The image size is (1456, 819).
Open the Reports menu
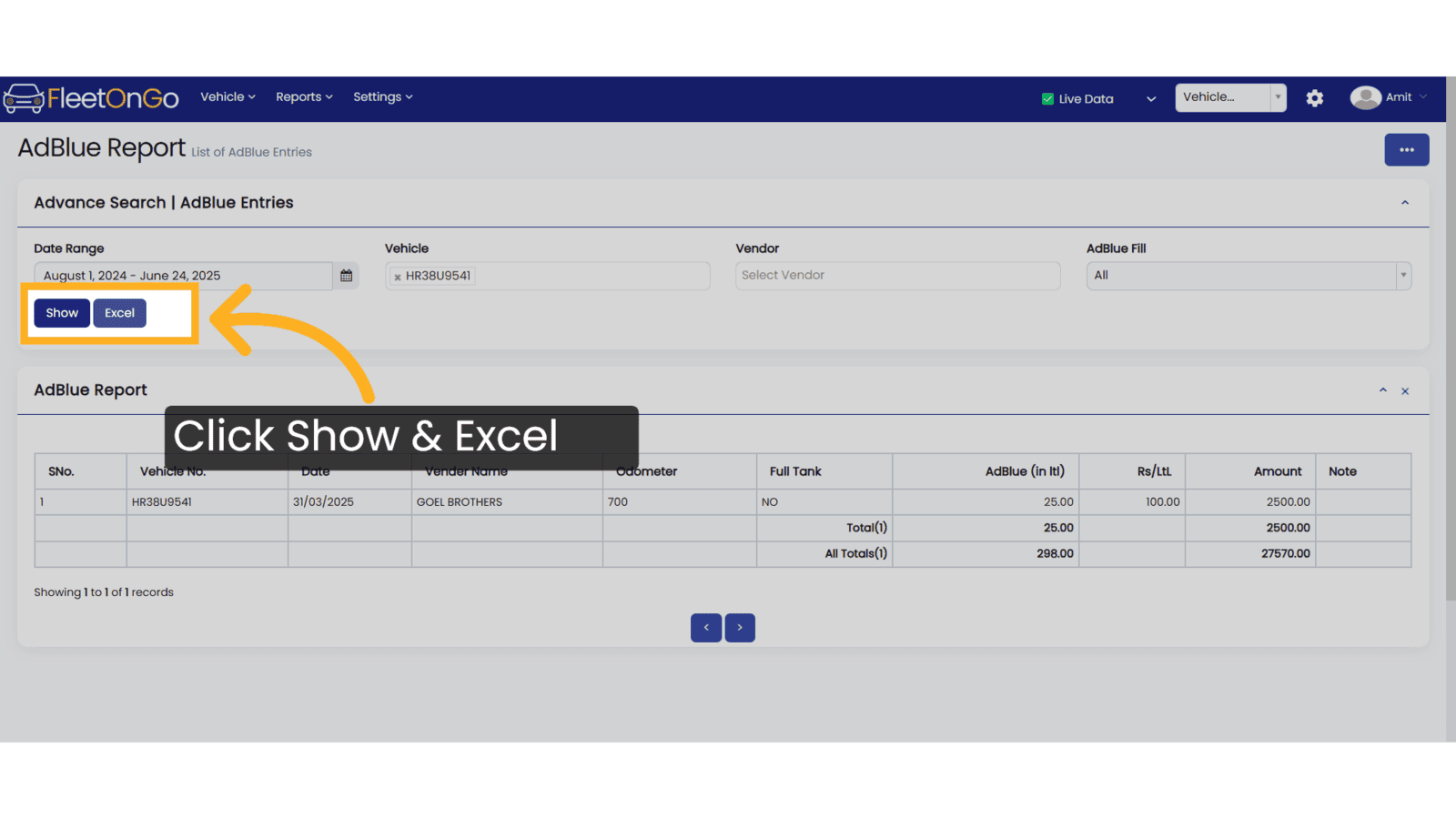click(x=304, y=97)
